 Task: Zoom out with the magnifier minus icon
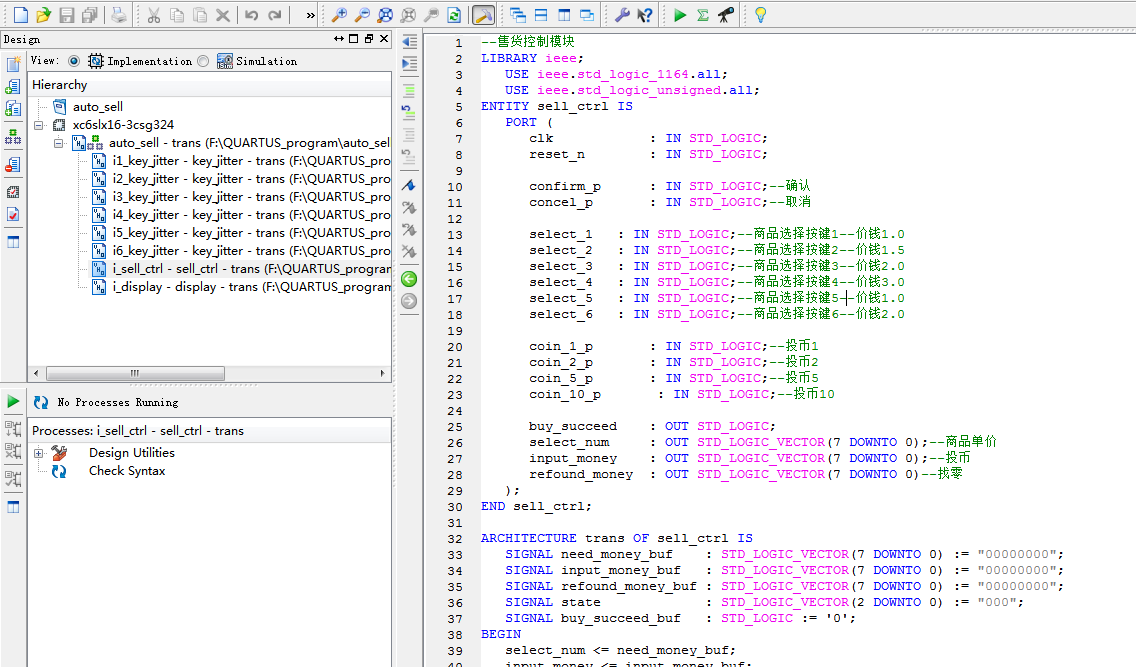(x=362, y=14)
